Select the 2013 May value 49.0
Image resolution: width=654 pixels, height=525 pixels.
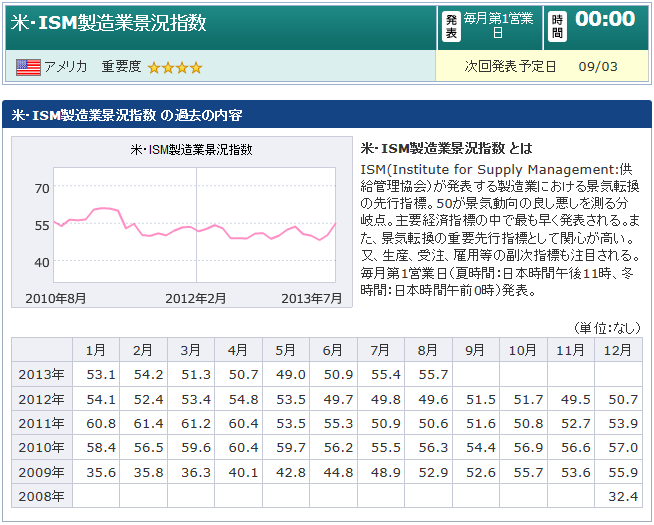pyautogui.click(x=290, y=374)
